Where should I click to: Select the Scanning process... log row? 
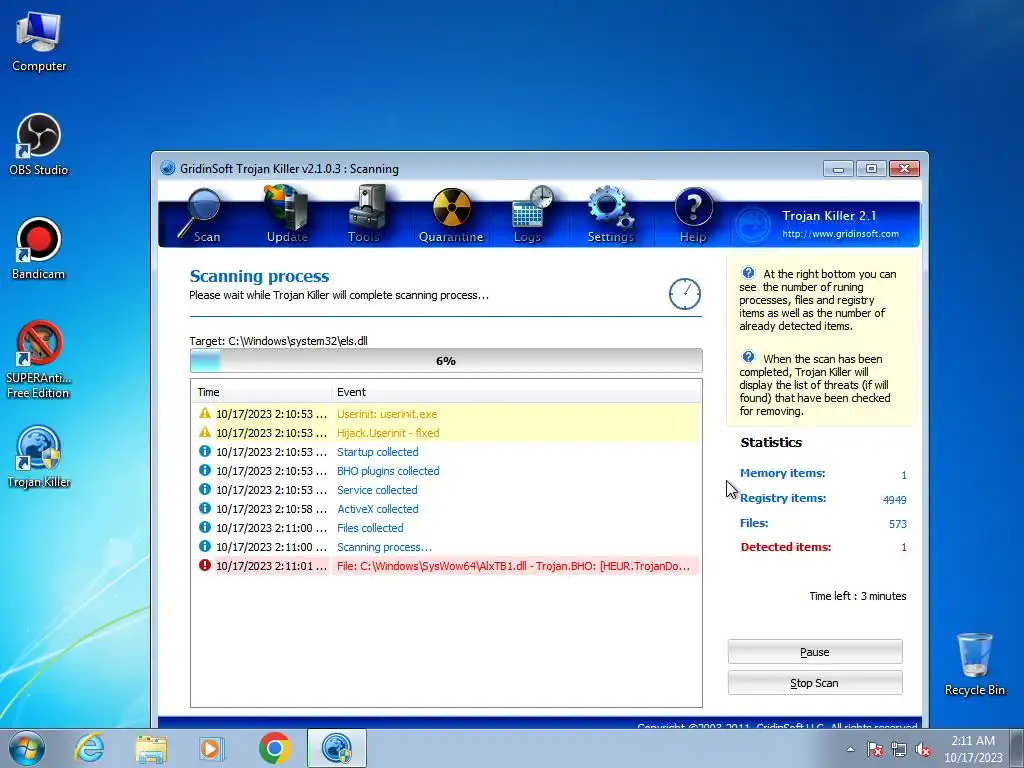tap(446, 547)
